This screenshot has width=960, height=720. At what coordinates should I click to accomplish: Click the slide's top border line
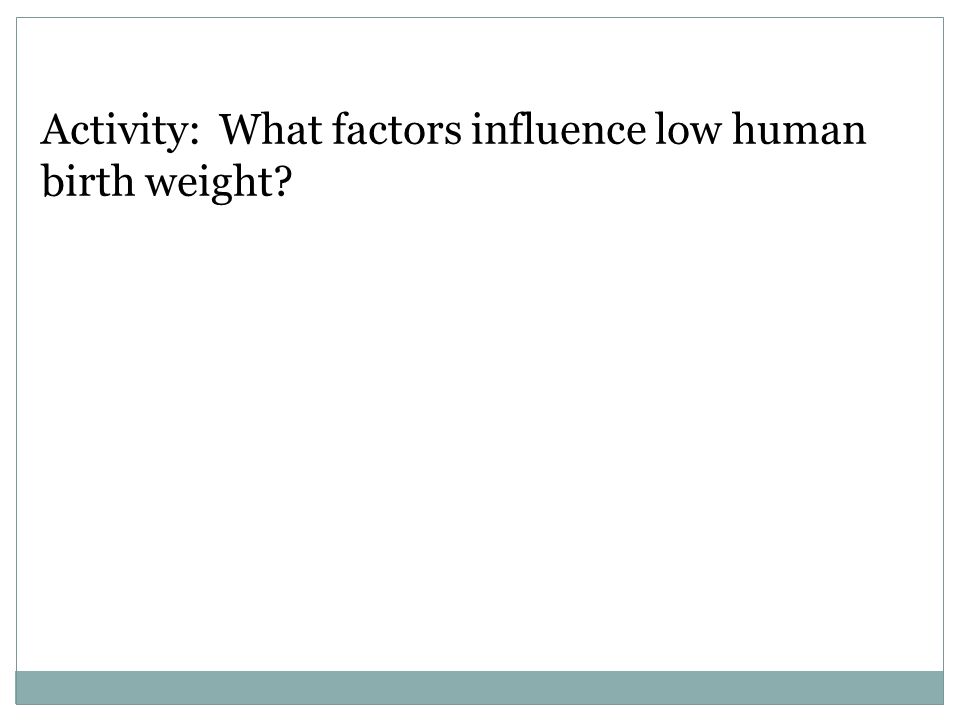click(x=479, y=18)
